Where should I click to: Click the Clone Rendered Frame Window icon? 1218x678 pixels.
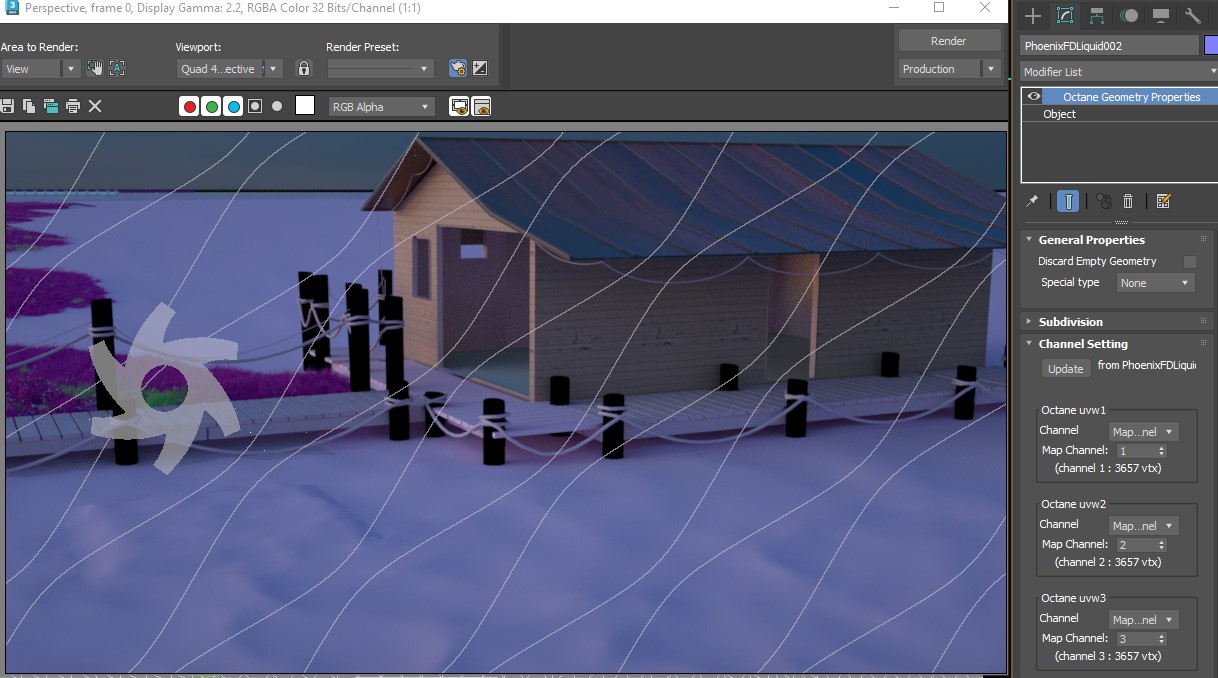pos(51,106)
